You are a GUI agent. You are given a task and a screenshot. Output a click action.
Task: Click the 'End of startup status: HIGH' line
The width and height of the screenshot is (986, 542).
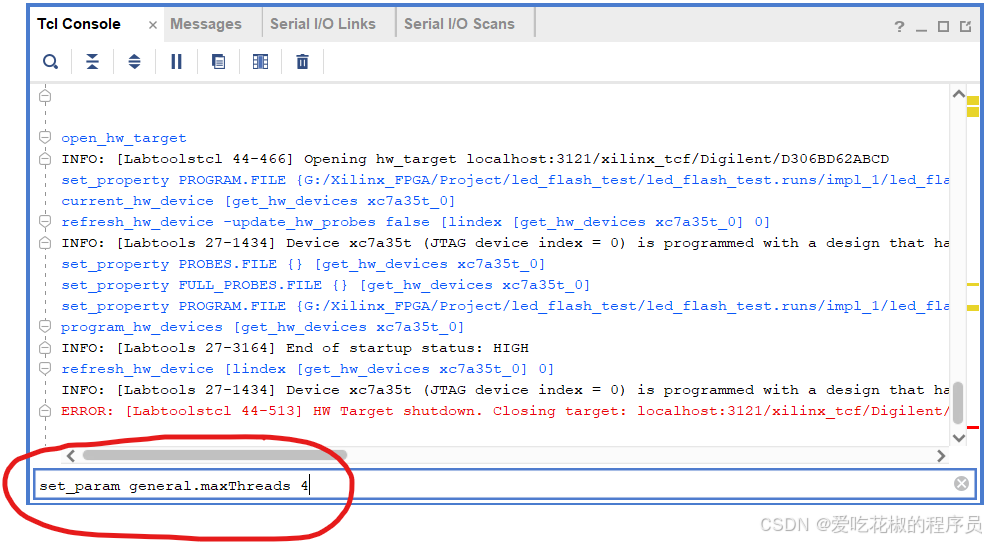coord(295,348)
